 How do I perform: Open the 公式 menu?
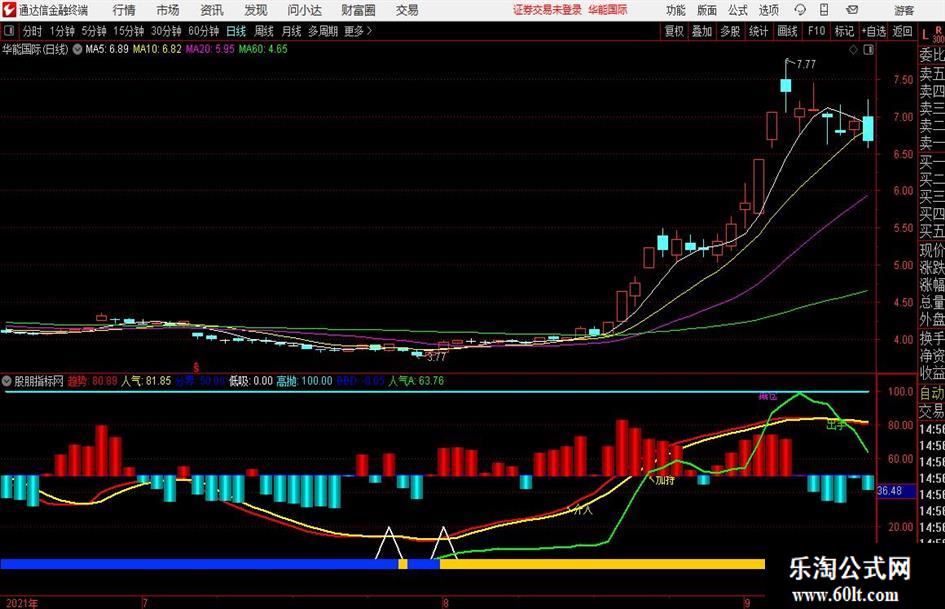tap(738, 10)
